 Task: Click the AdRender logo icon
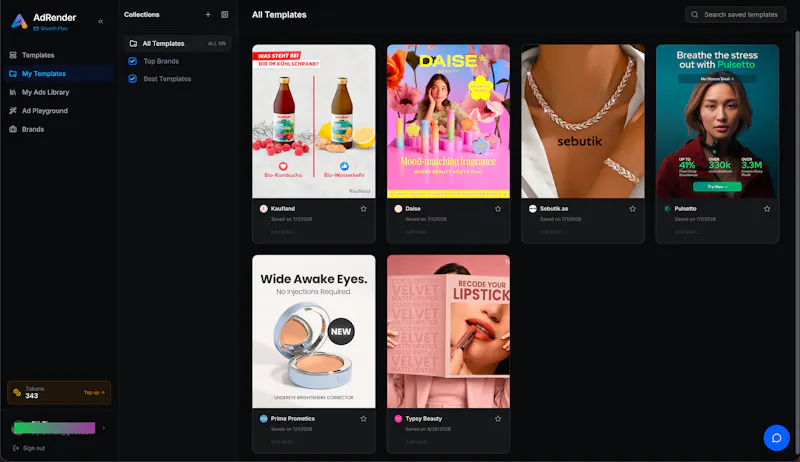pos(19,21)
